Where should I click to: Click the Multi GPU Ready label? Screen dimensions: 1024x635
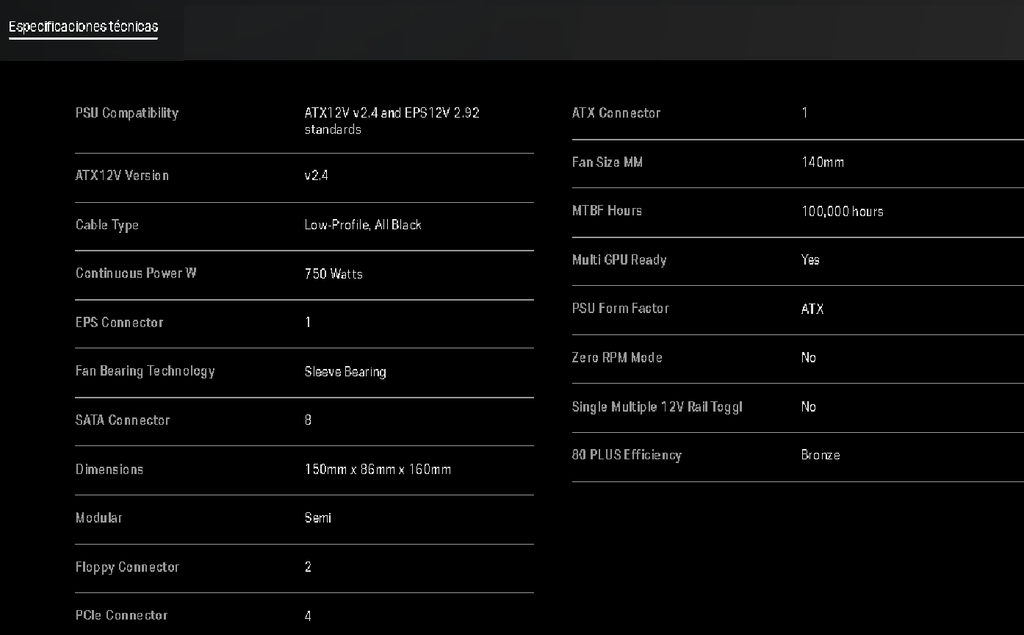click(619, 260)
